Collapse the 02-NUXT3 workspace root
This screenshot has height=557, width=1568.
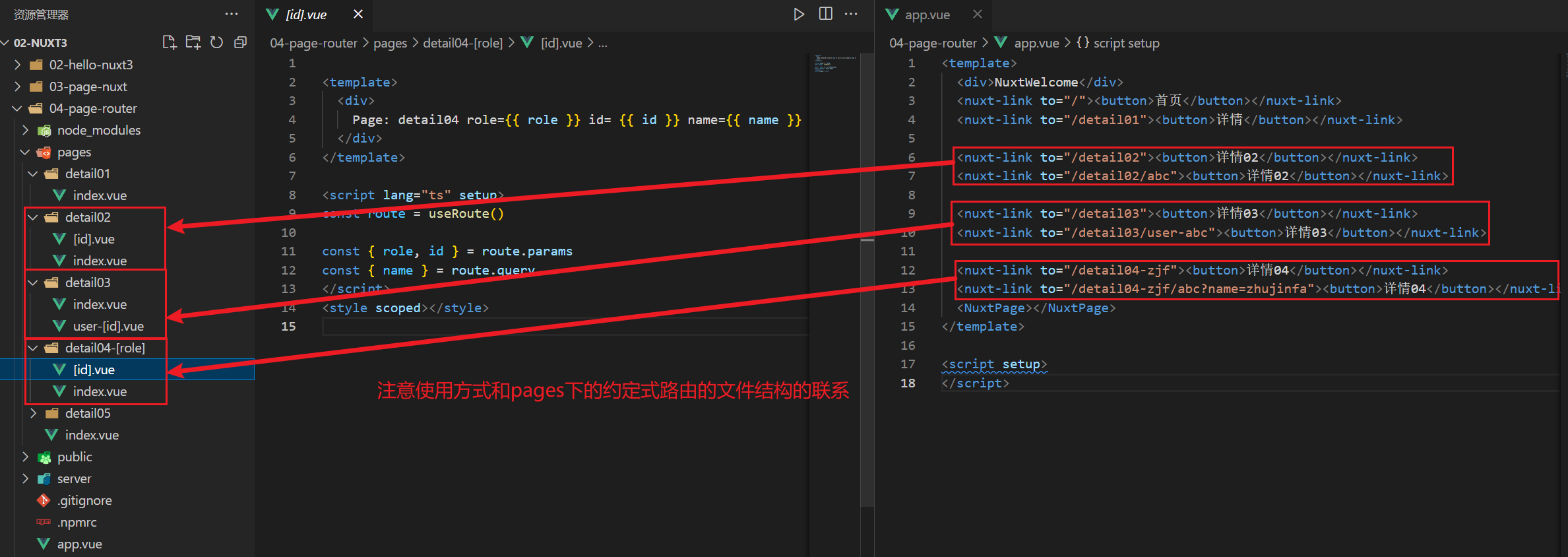point(5,43)
